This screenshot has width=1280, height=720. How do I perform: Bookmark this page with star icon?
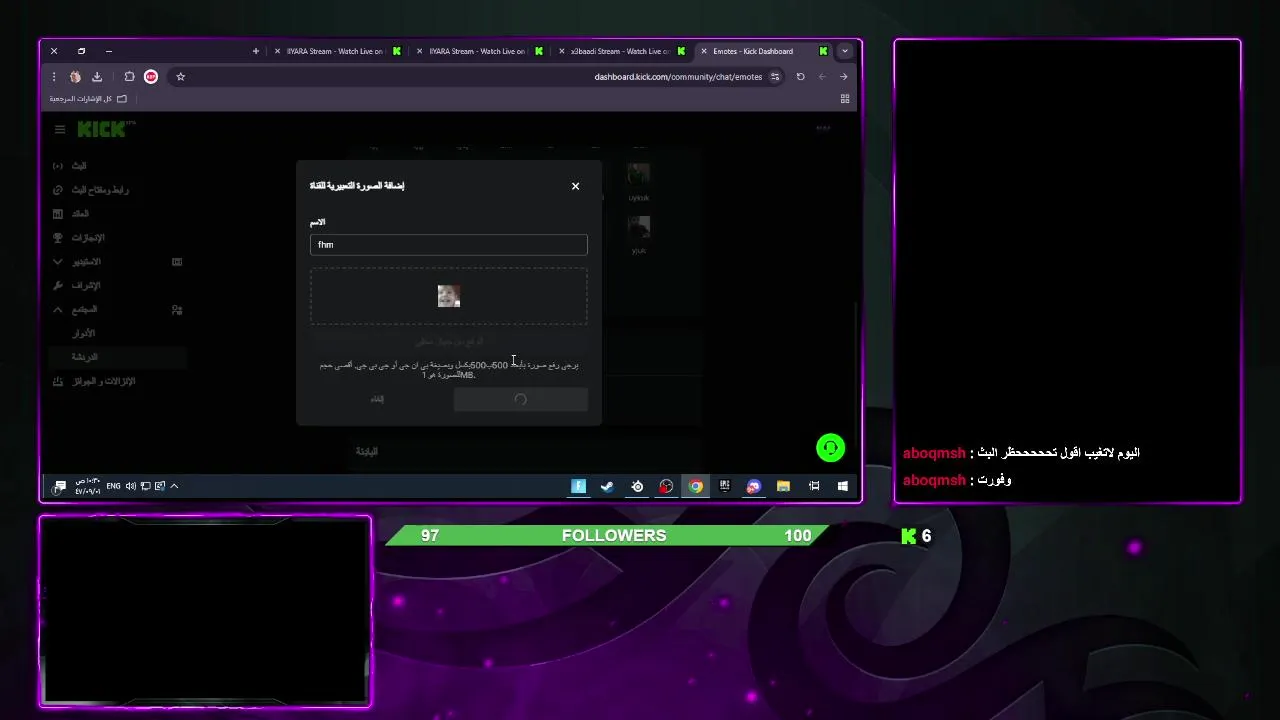pyautogui.click(x=180, y=77)
